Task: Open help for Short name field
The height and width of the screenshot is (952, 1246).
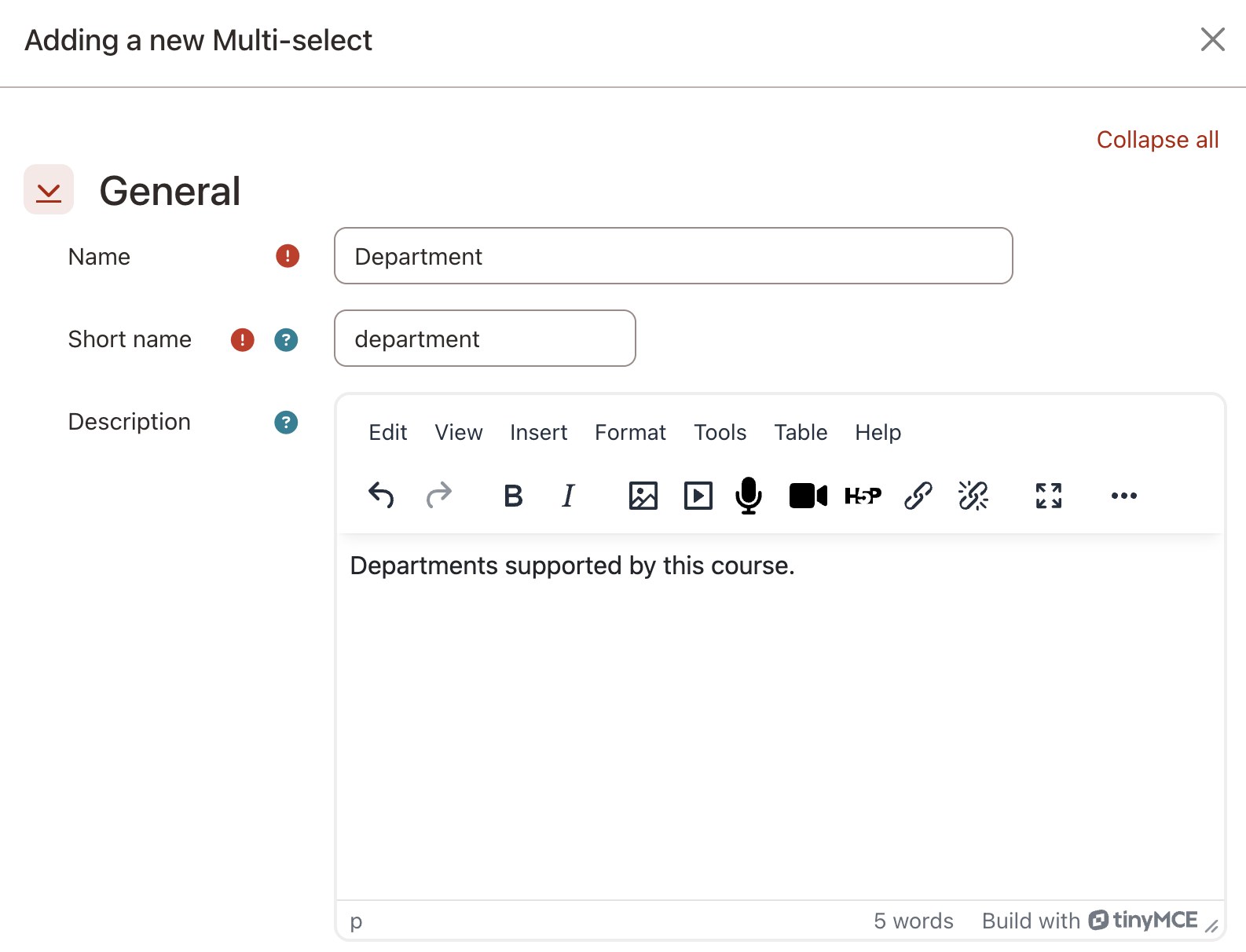Action: coord(286,340)
